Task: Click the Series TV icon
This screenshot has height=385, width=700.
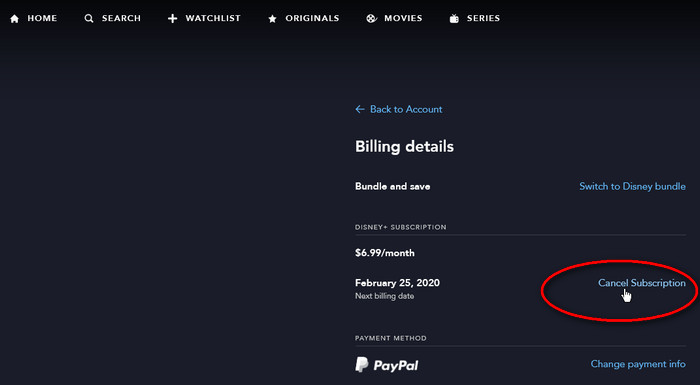Action: (454, 18)
